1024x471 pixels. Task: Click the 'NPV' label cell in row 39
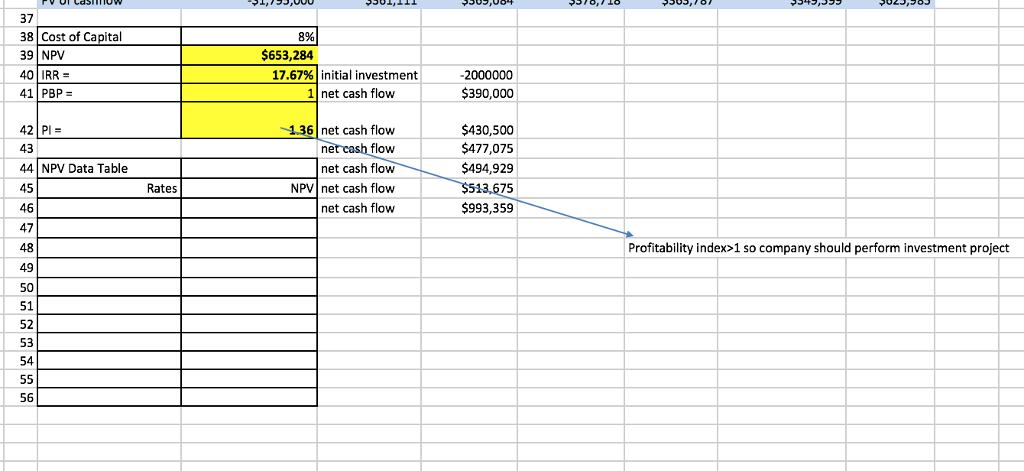tap(109, 55)
